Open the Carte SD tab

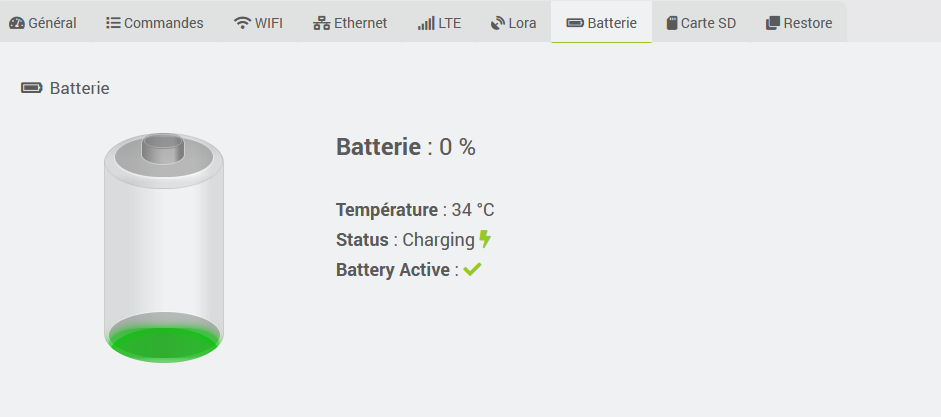[x=708, y=23]
